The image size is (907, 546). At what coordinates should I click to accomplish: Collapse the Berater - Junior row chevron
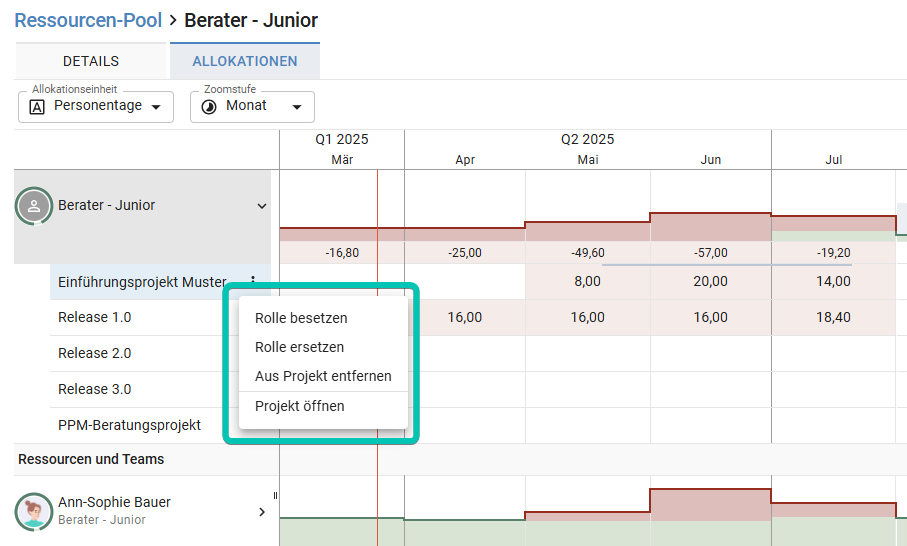click(262, 206)
